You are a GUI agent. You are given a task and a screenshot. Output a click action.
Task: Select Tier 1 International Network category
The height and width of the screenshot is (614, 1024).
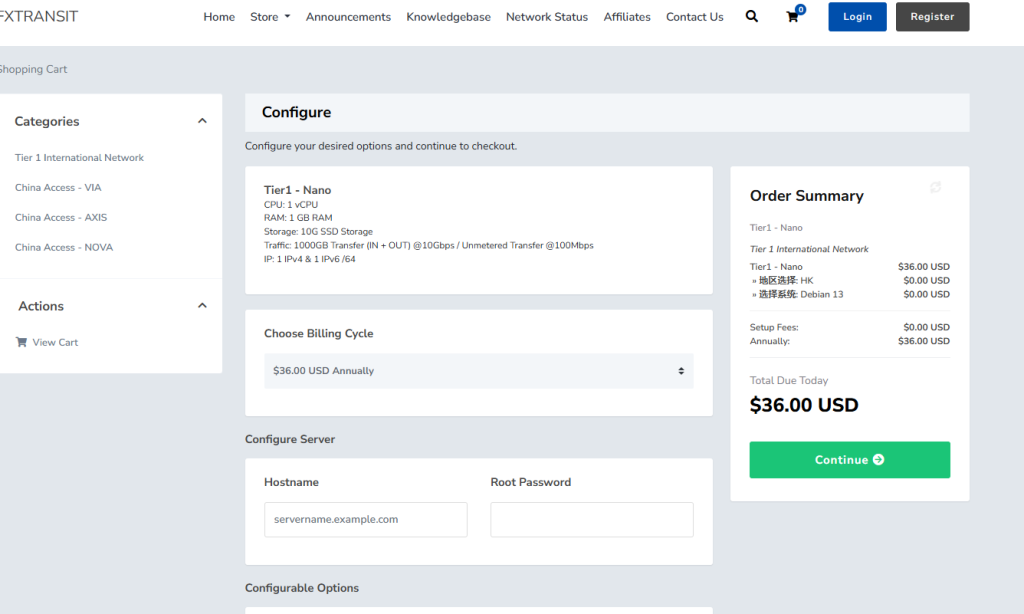pos(79,158)
